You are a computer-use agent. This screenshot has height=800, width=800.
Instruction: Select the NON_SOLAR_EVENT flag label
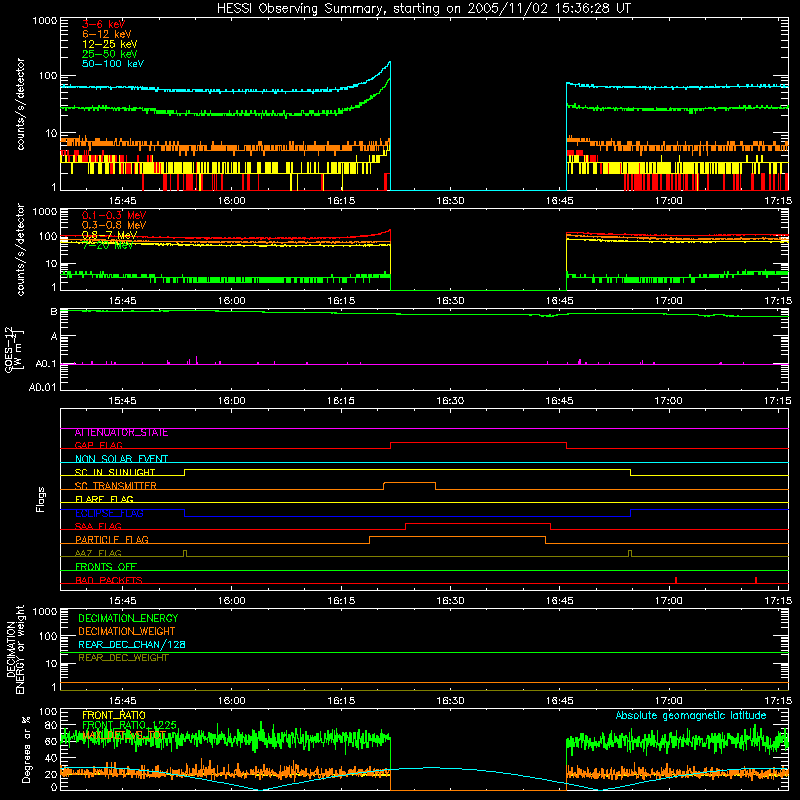coord(121,459)
